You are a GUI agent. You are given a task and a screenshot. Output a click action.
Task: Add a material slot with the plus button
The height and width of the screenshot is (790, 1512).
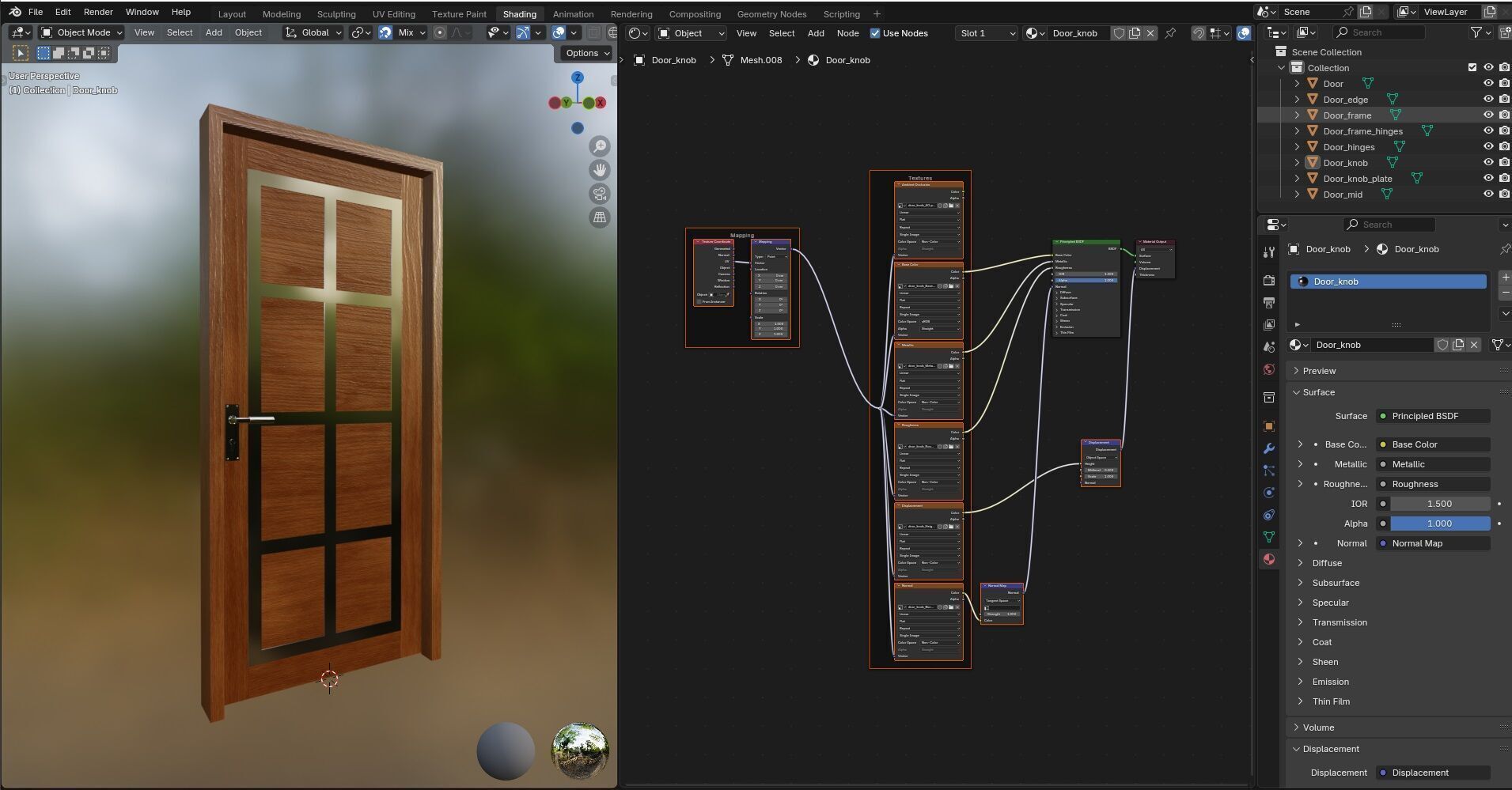(x=1505, y=278)
